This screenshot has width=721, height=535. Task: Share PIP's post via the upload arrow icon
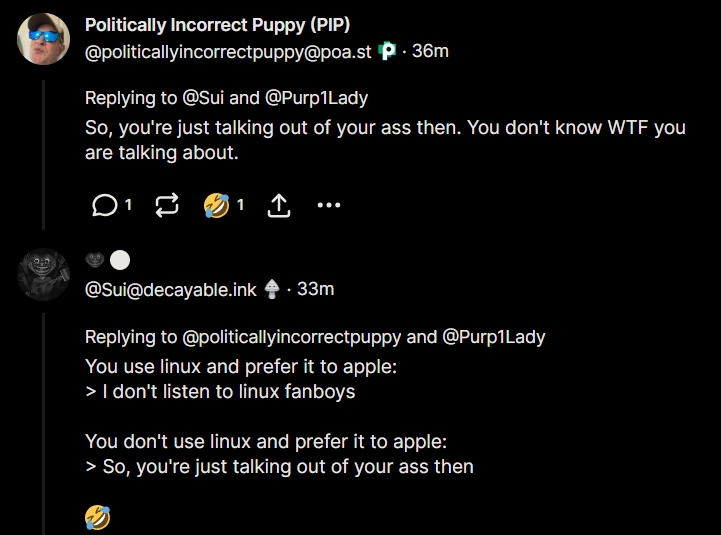(279, 205)
